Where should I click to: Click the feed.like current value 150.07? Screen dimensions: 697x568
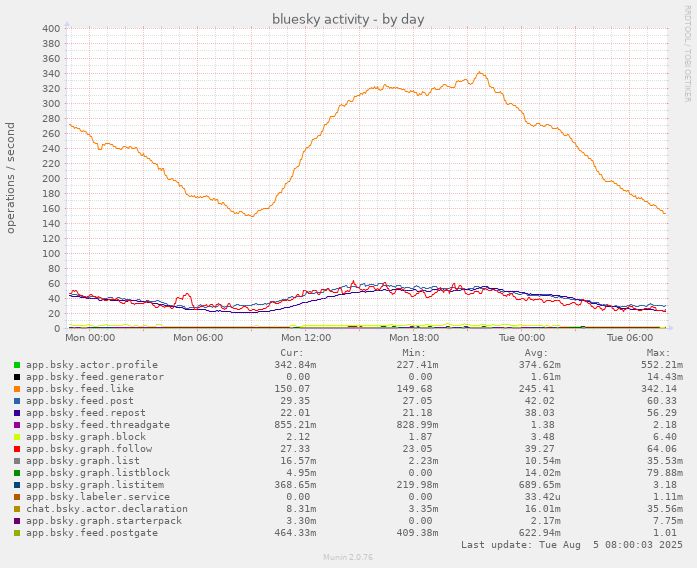click(292, 389)
